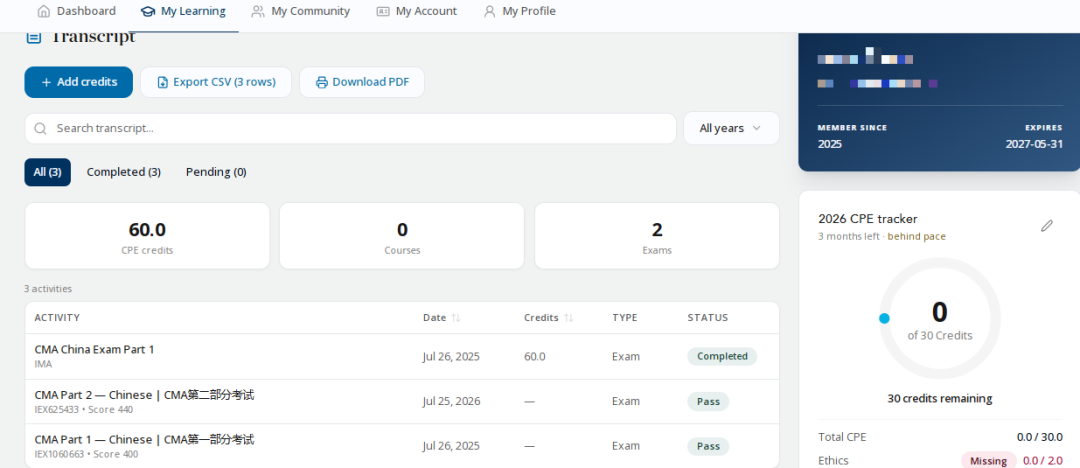This screenshot has width=1080, height=468.
Task: Click the Jul 25, 2026 date cell
Action: point(451,401)
